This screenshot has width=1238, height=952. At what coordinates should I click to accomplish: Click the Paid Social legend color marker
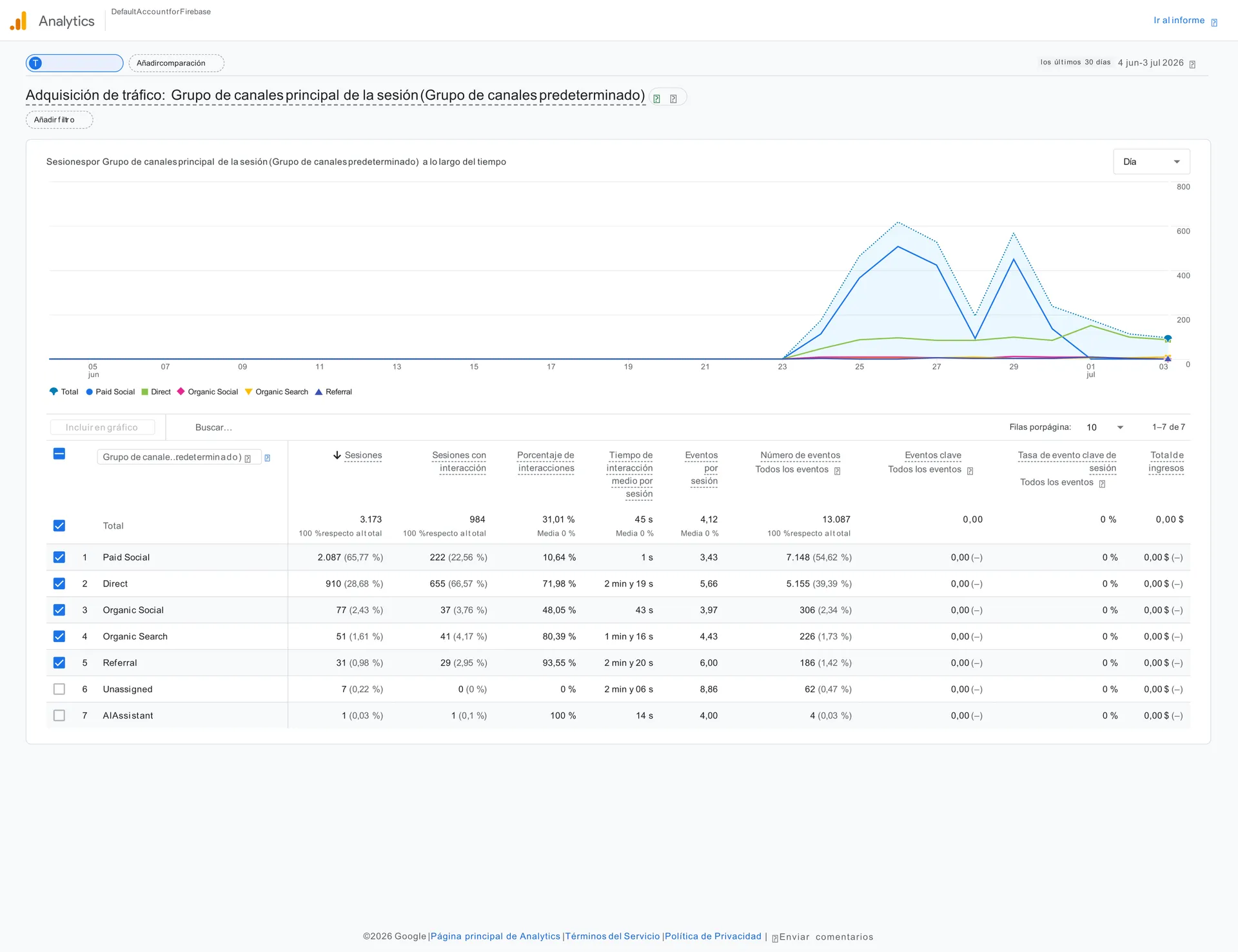coord(90,392)
